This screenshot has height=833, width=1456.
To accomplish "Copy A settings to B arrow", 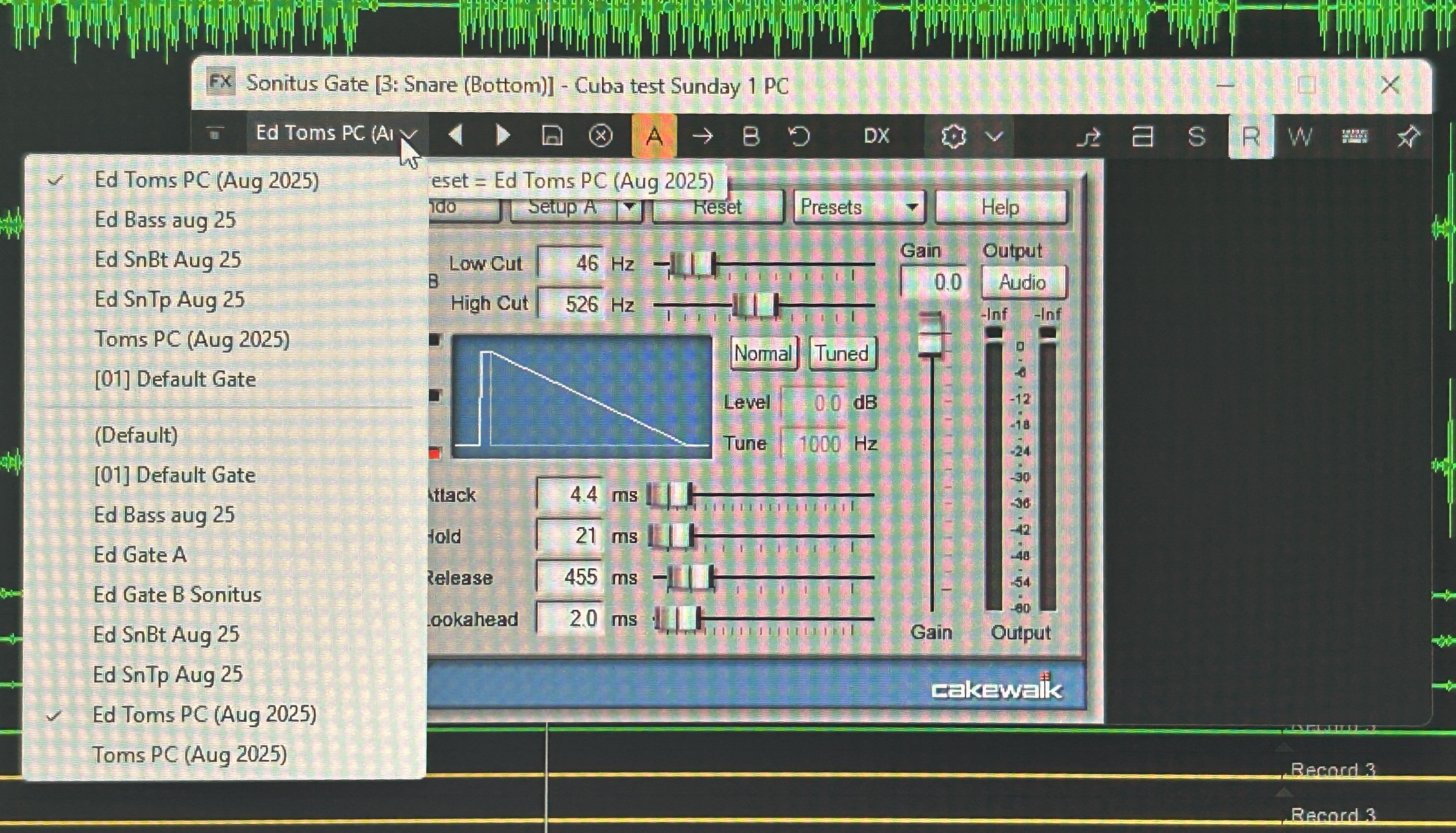I will click(x=702, y=136).
